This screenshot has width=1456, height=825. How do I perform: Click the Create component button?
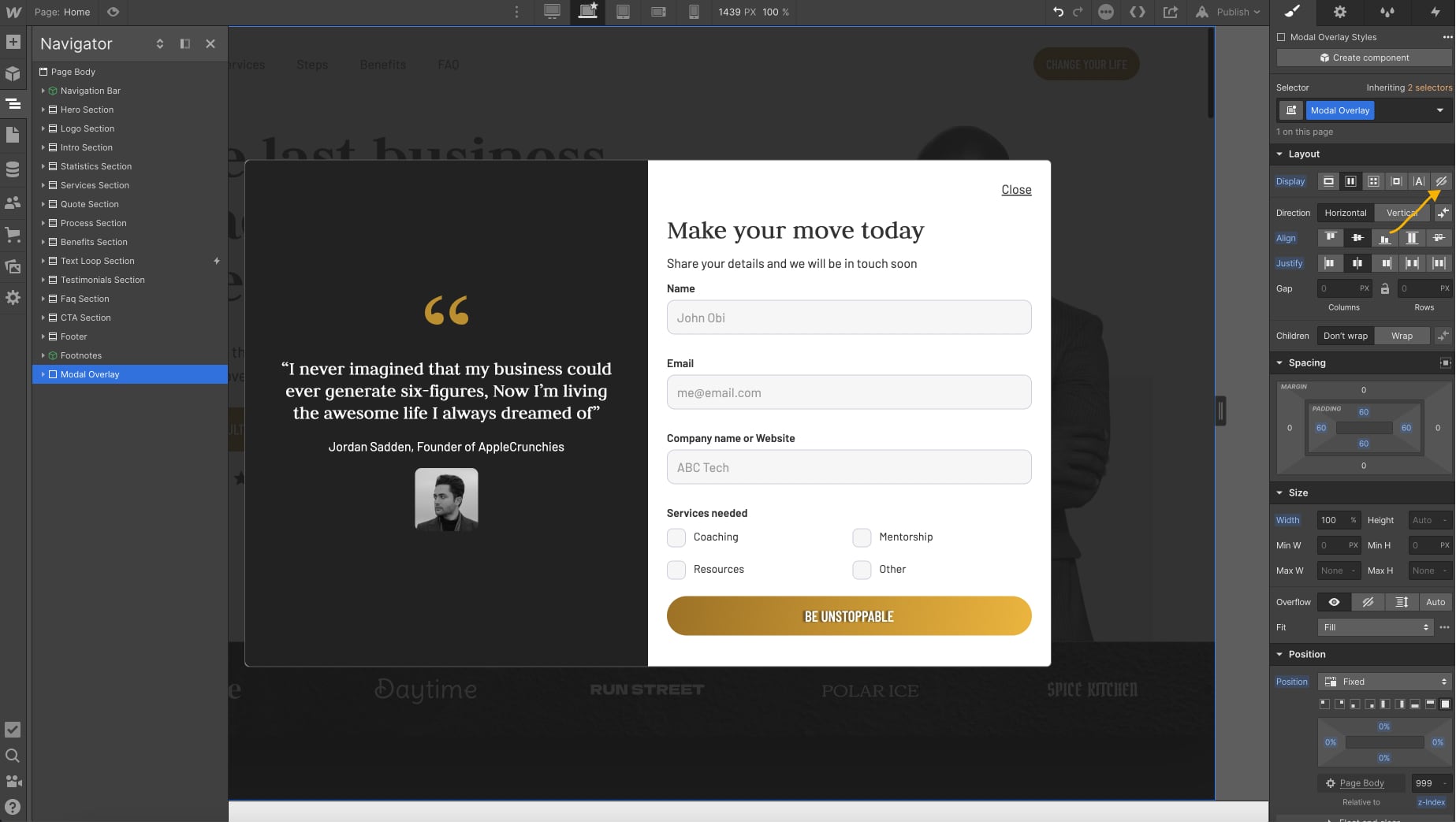(1364, 58)
